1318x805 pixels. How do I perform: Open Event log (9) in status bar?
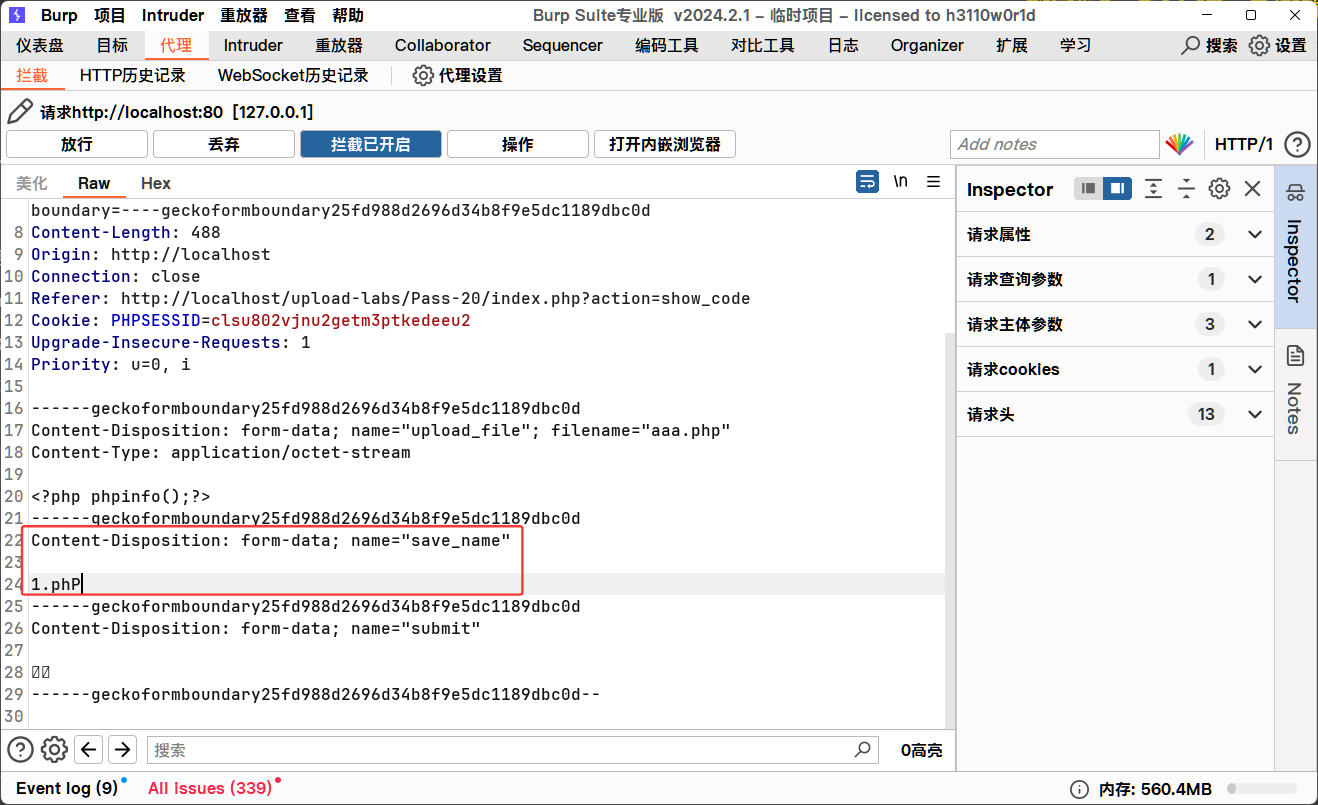pos(67,788)
